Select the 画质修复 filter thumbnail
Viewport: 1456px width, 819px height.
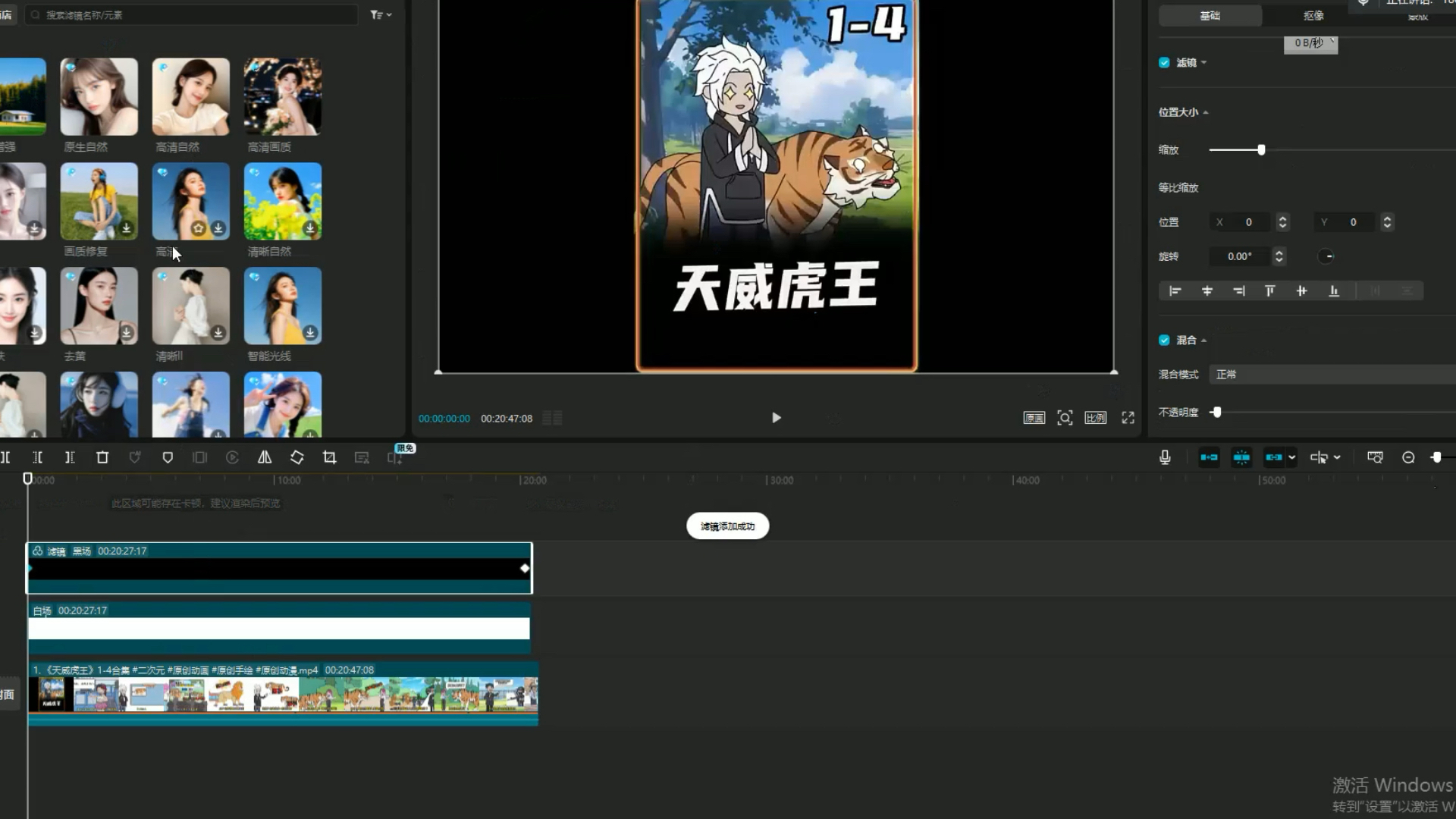pyautogui.click(x=99, y=202)
